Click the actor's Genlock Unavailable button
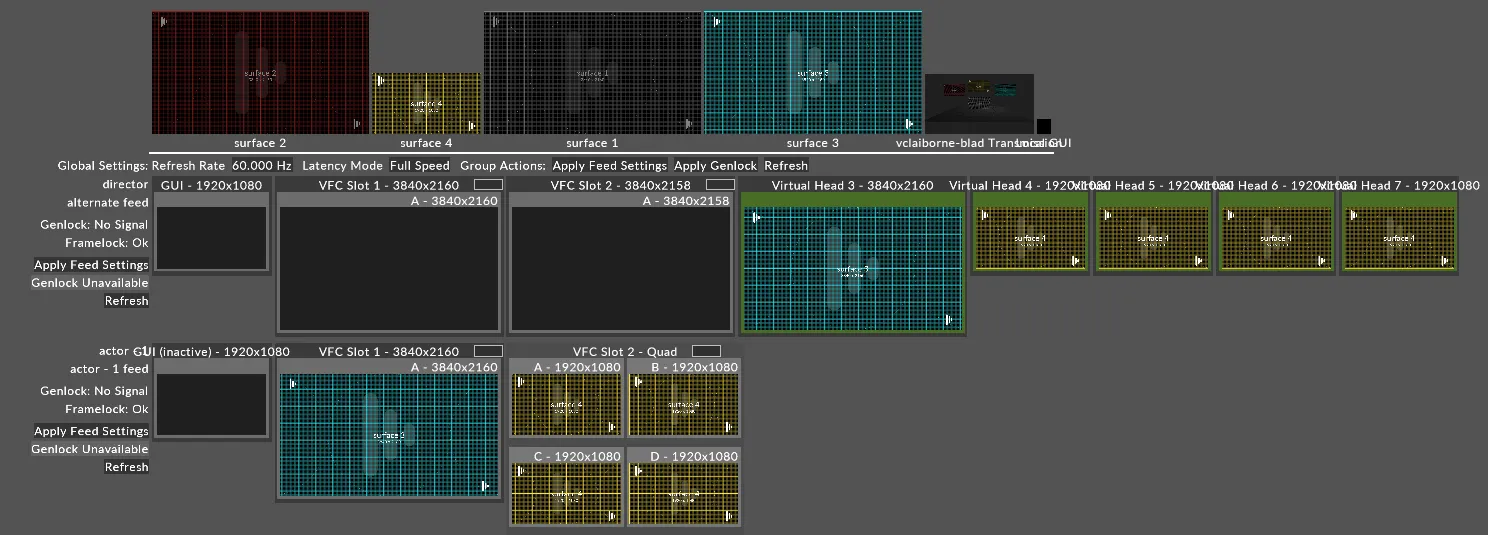This screenshot has height=535, width=1488. tap(90, 449)
